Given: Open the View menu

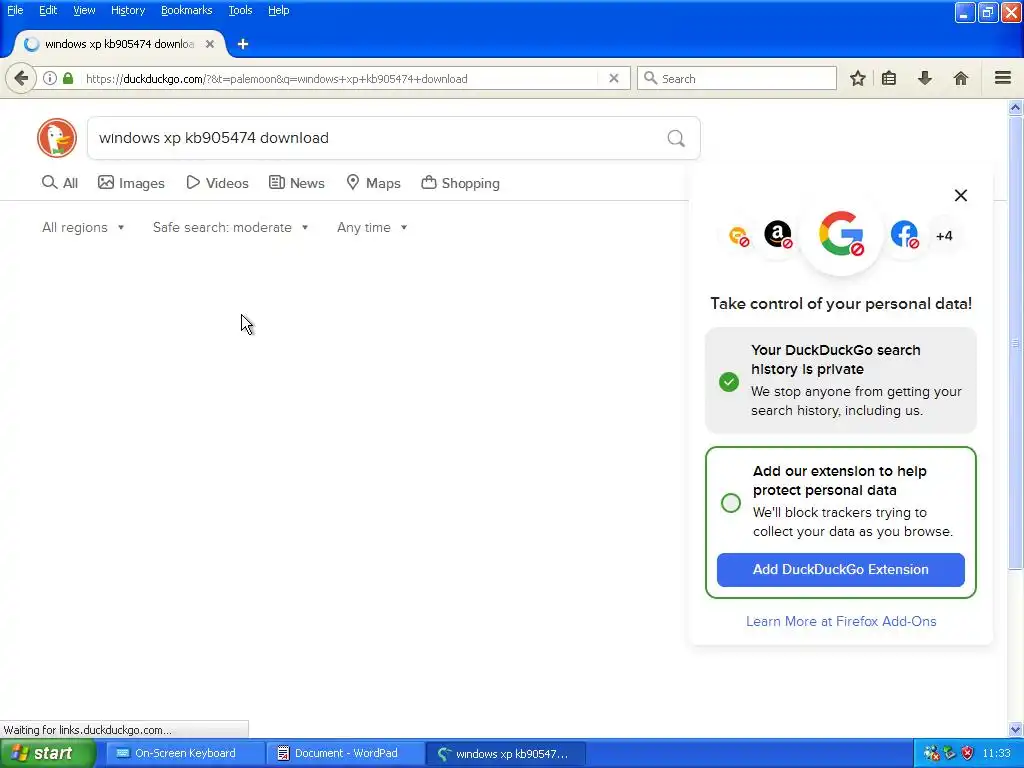Looking at the screenshot, I should (x=84, y=10).
